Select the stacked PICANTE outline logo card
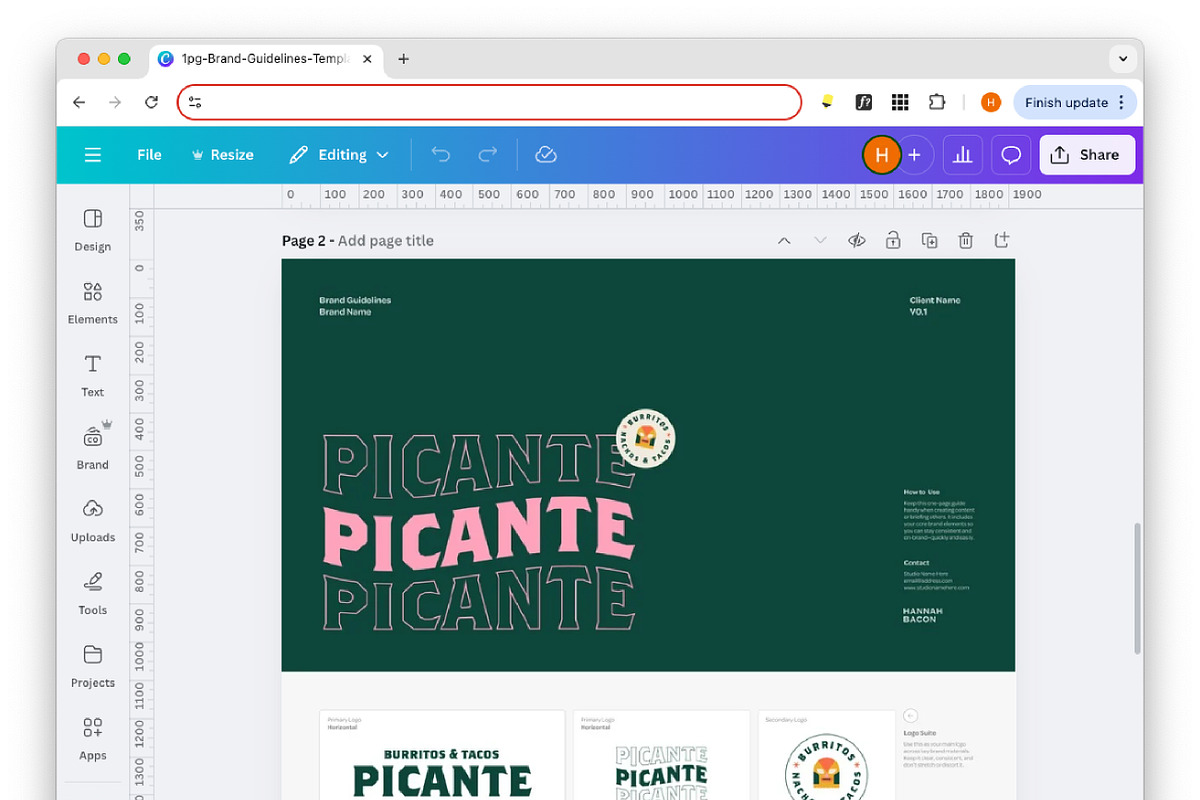The image size is (1200, 800). point(661,755)
